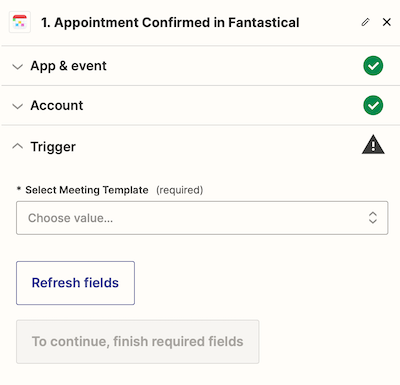Click the green checkmark beside Account
The image size is (400, 385).
(x=373, y=105)
